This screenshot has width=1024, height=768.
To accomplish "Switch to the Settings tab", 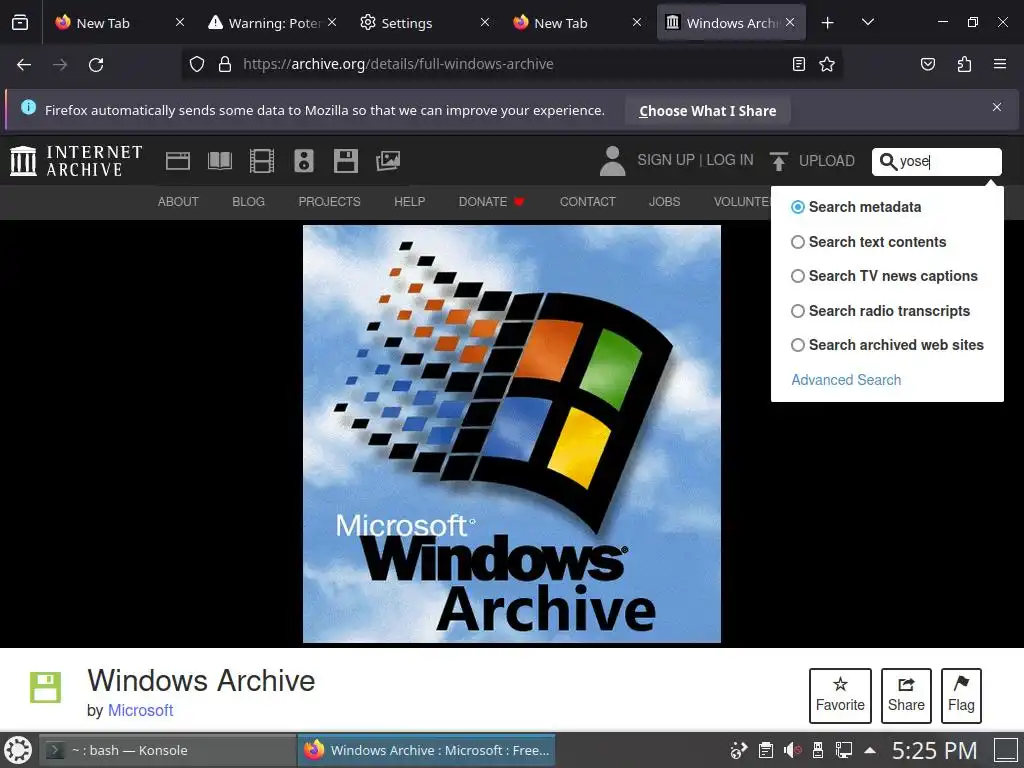I will (424, 23).
